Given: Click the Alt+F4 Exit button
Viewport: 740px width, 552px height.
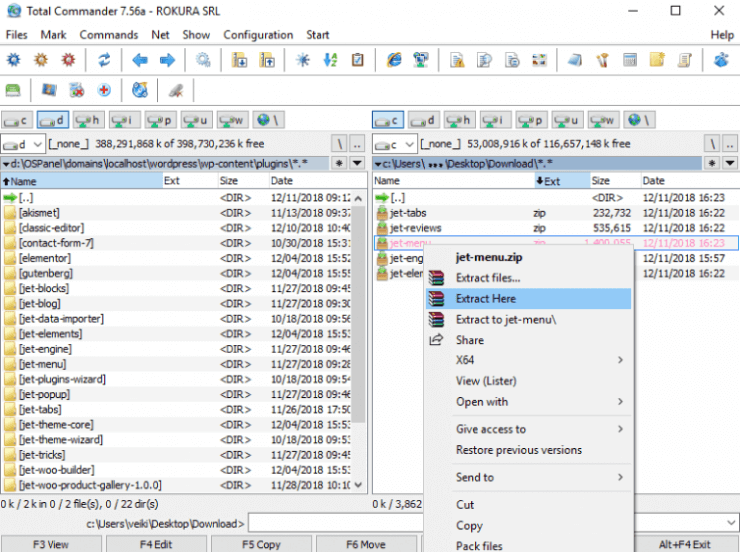Looking at the screenshot, I should click(x=684, y=544).
